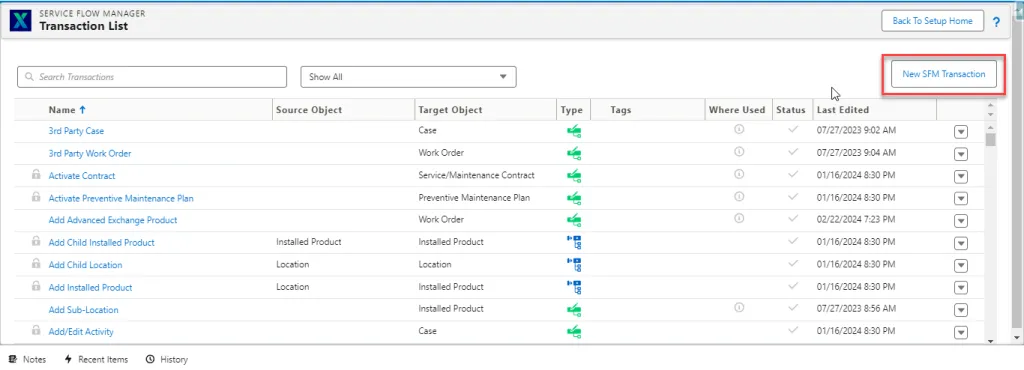Click type icon for Add Advanced Exchange Product
Viewport: 1024px width, 370px height.
pos(574,220)
